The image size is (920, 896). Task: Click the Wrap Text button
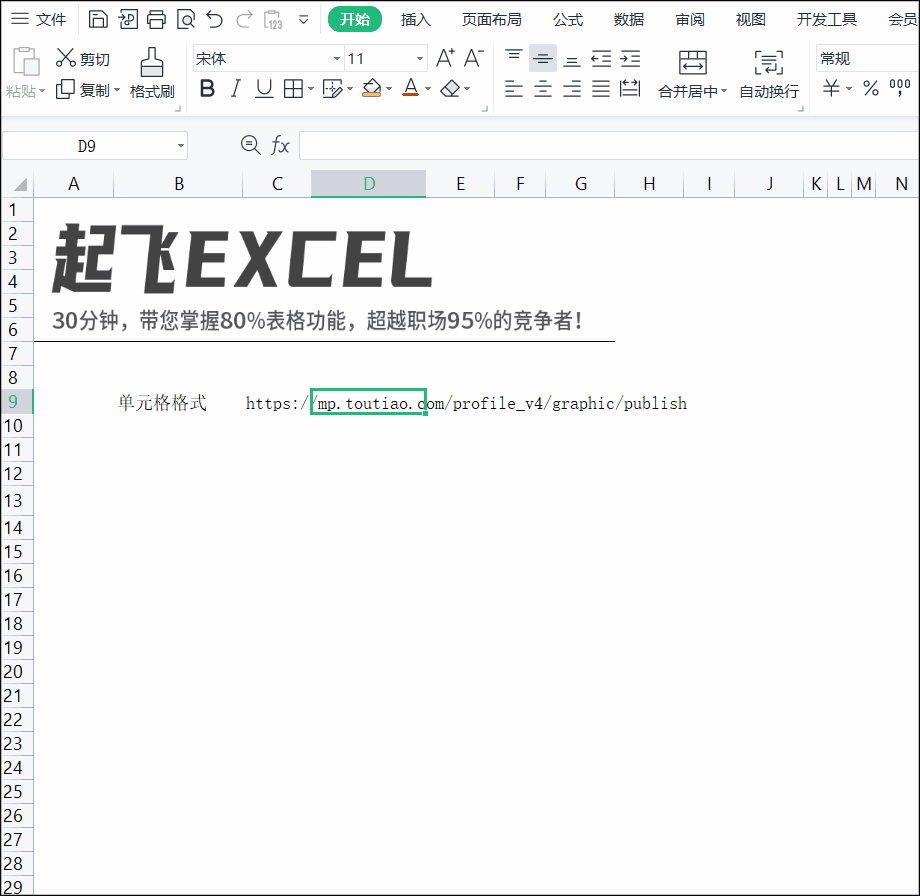[x=769, y=74]
